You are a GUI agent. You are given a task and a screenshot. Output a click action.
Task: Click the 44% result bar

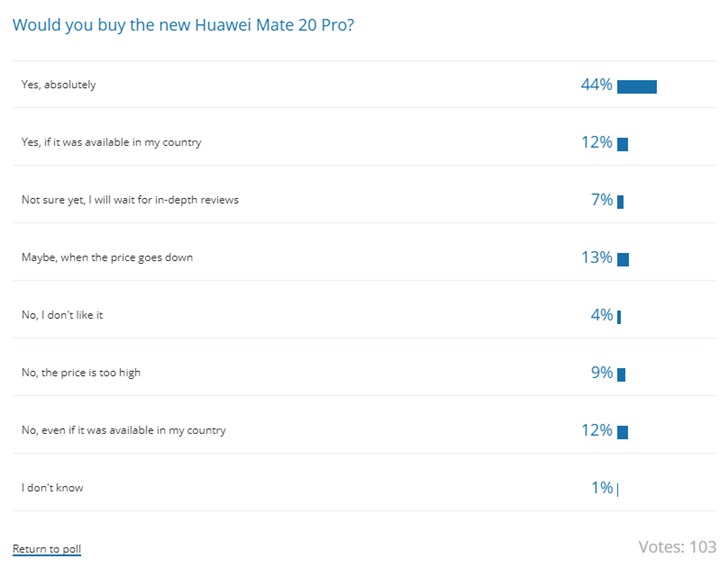[x=636, y=86]
